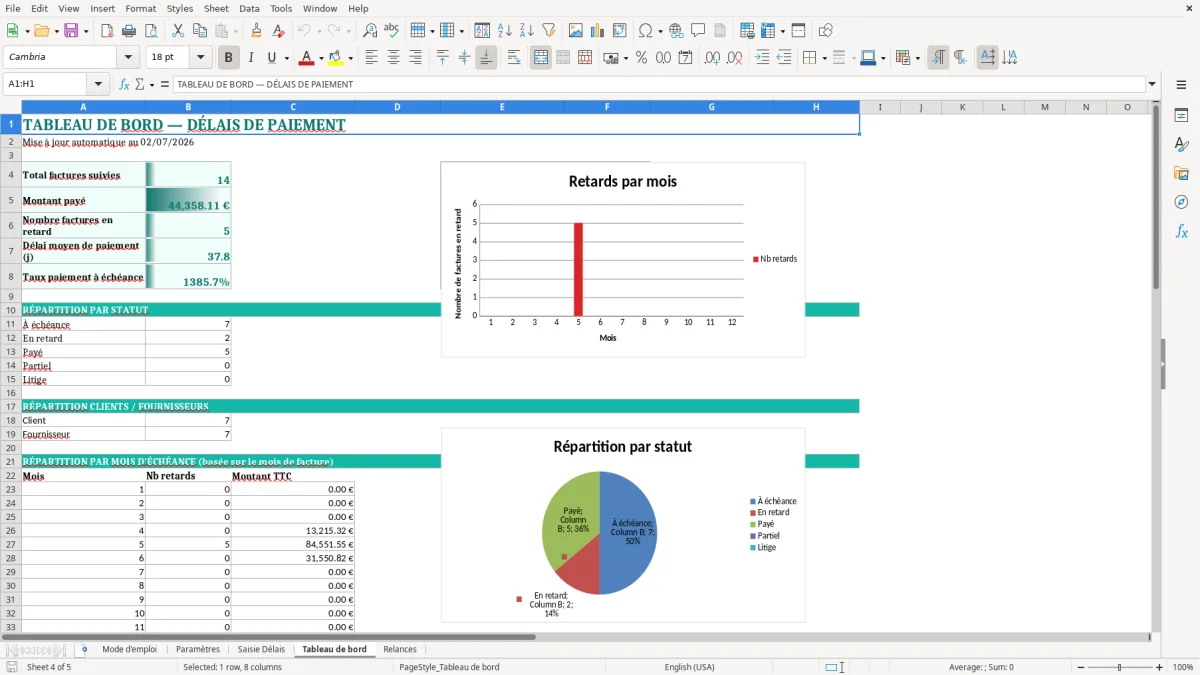Open Cambria font name dropdown
Image resolution: width=1200 pixels, height=675 pixels.
127,58
